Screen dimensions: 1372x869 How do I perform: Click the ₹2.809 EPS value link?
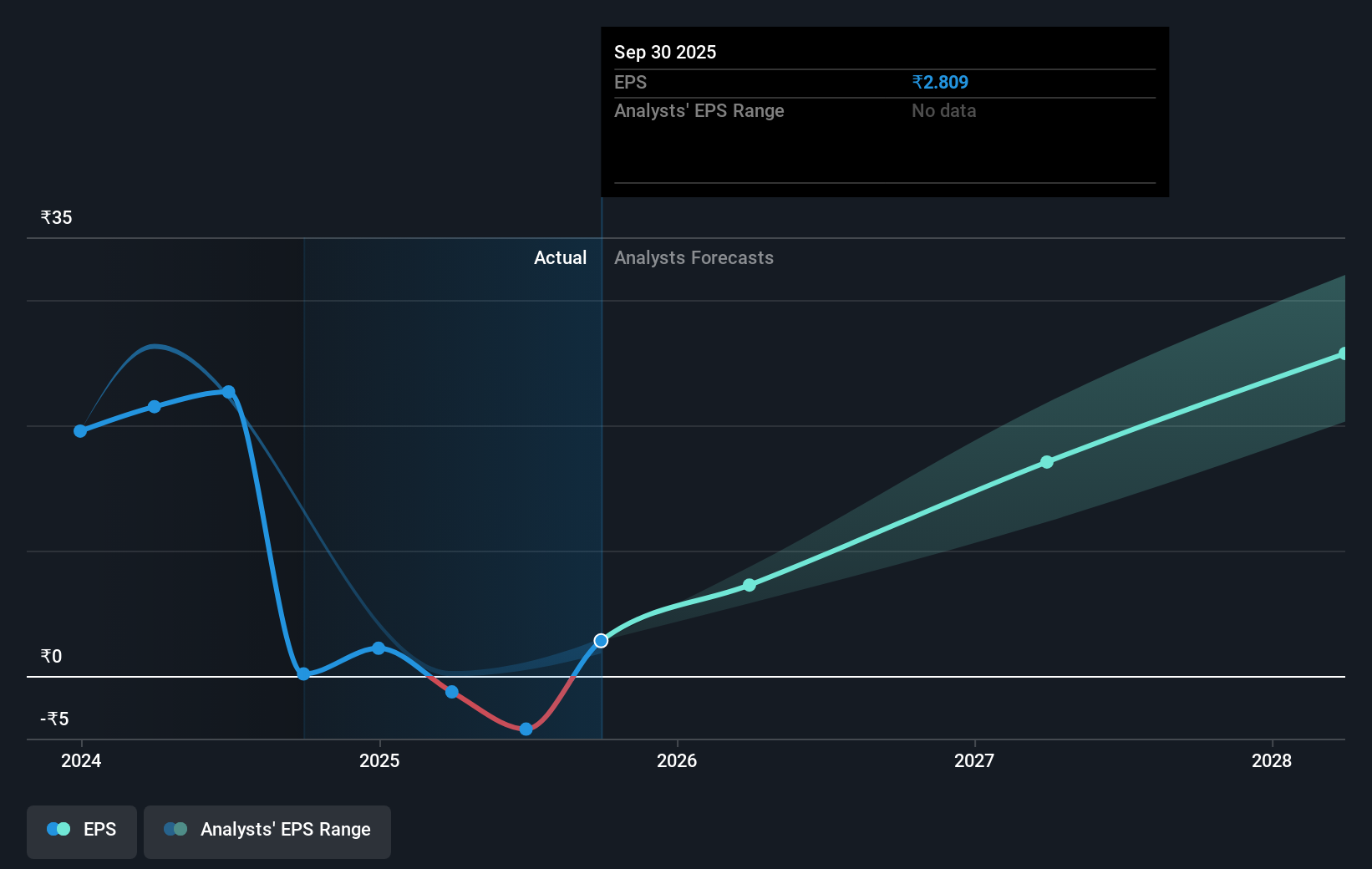939,82
